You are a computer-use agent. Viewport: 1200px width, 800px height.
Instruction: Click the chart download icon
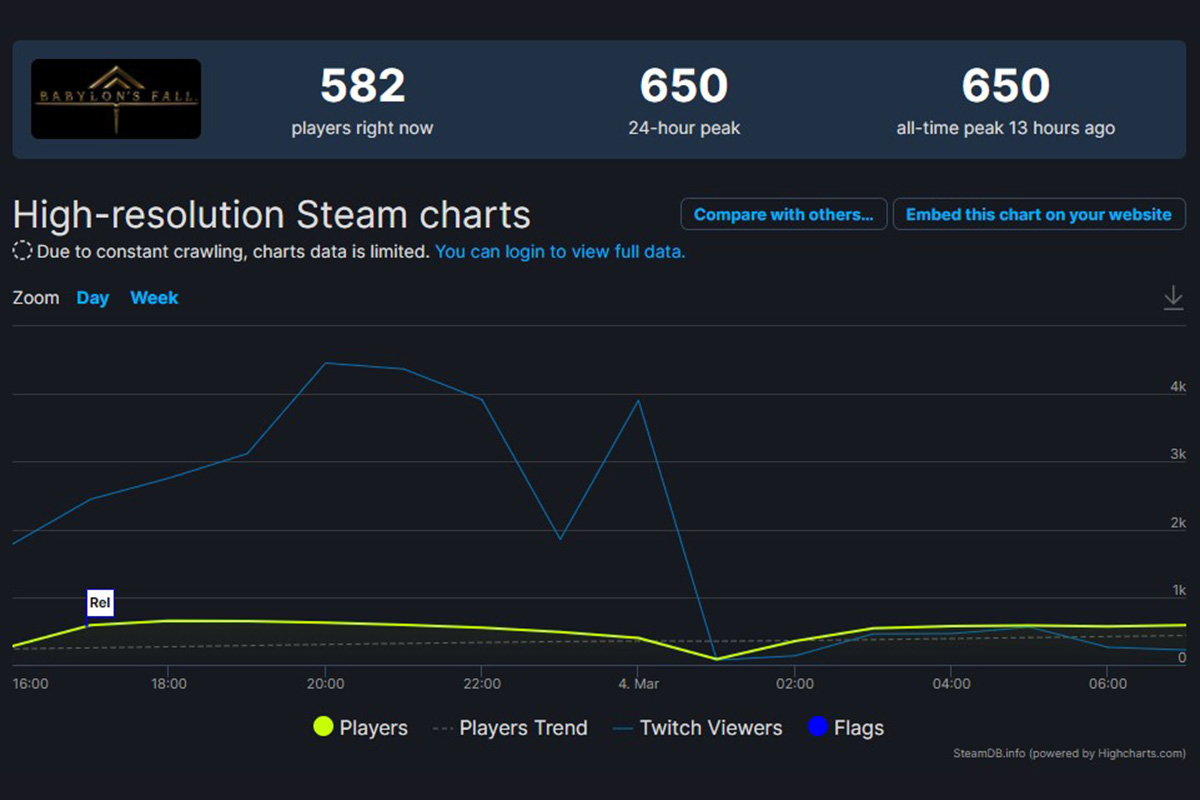click(x=1173, y=298)
